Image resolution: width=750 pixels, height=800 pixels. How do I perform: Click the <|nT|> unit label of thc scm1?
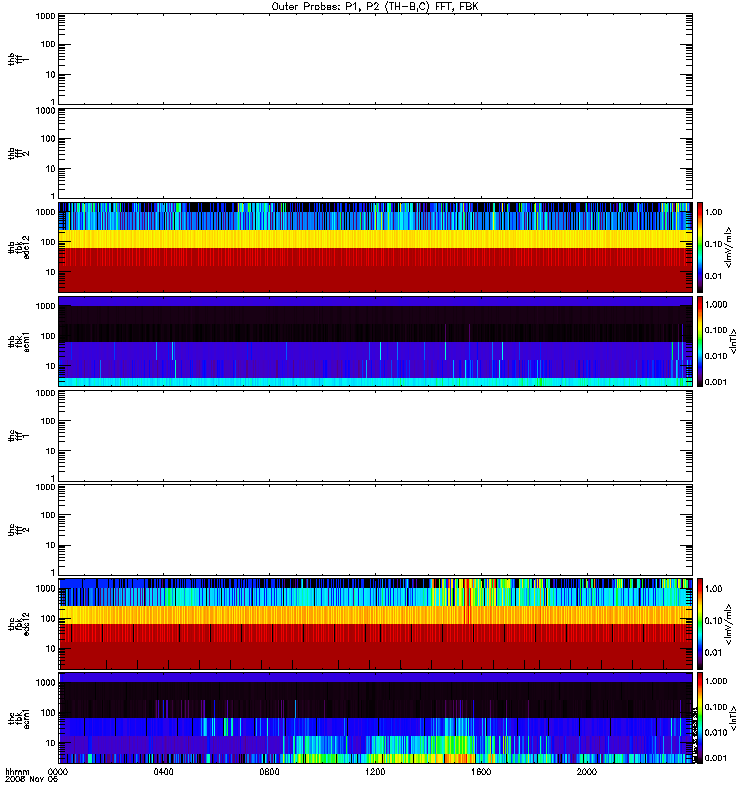tap(733, 718)
